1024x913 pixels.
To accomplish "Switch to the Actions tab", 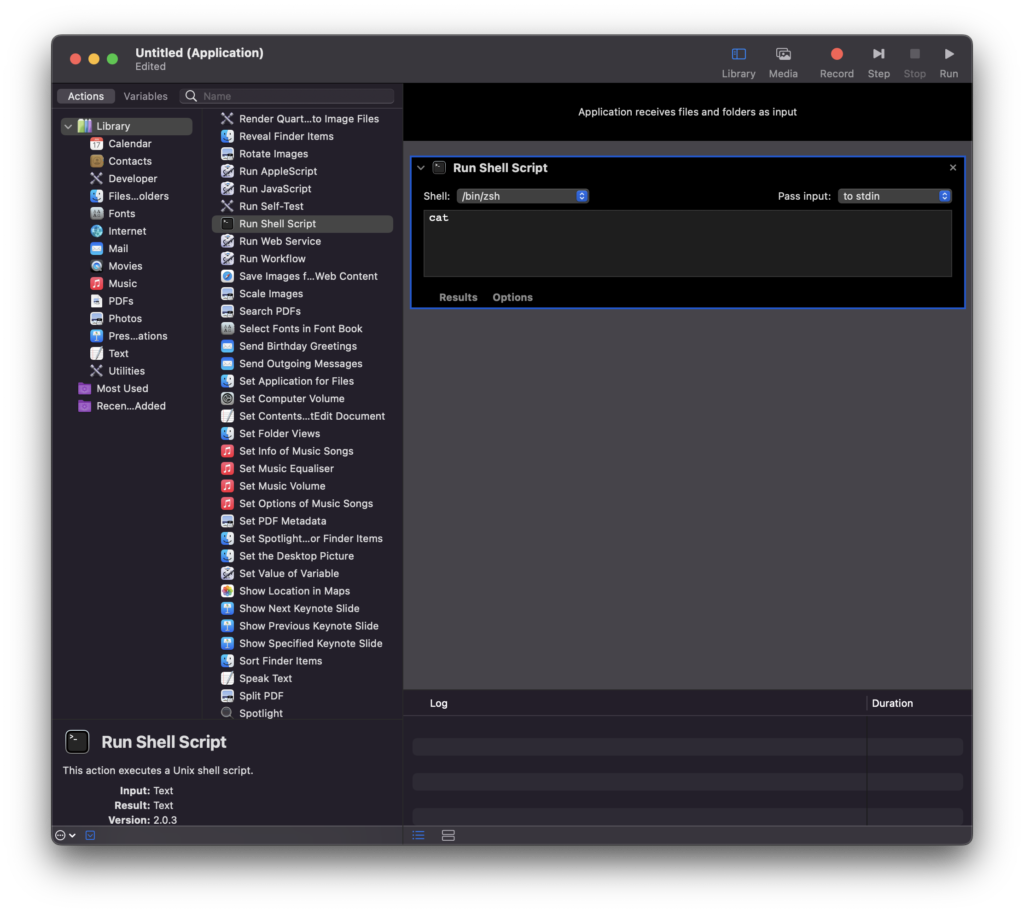I will pyautogui.click(x=86, y=96).
